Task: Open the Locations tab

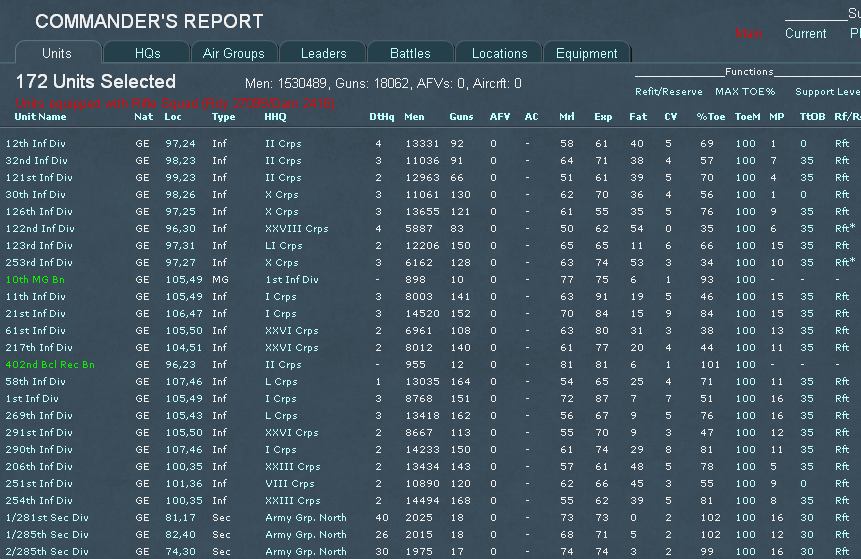Action: point(499,53)
